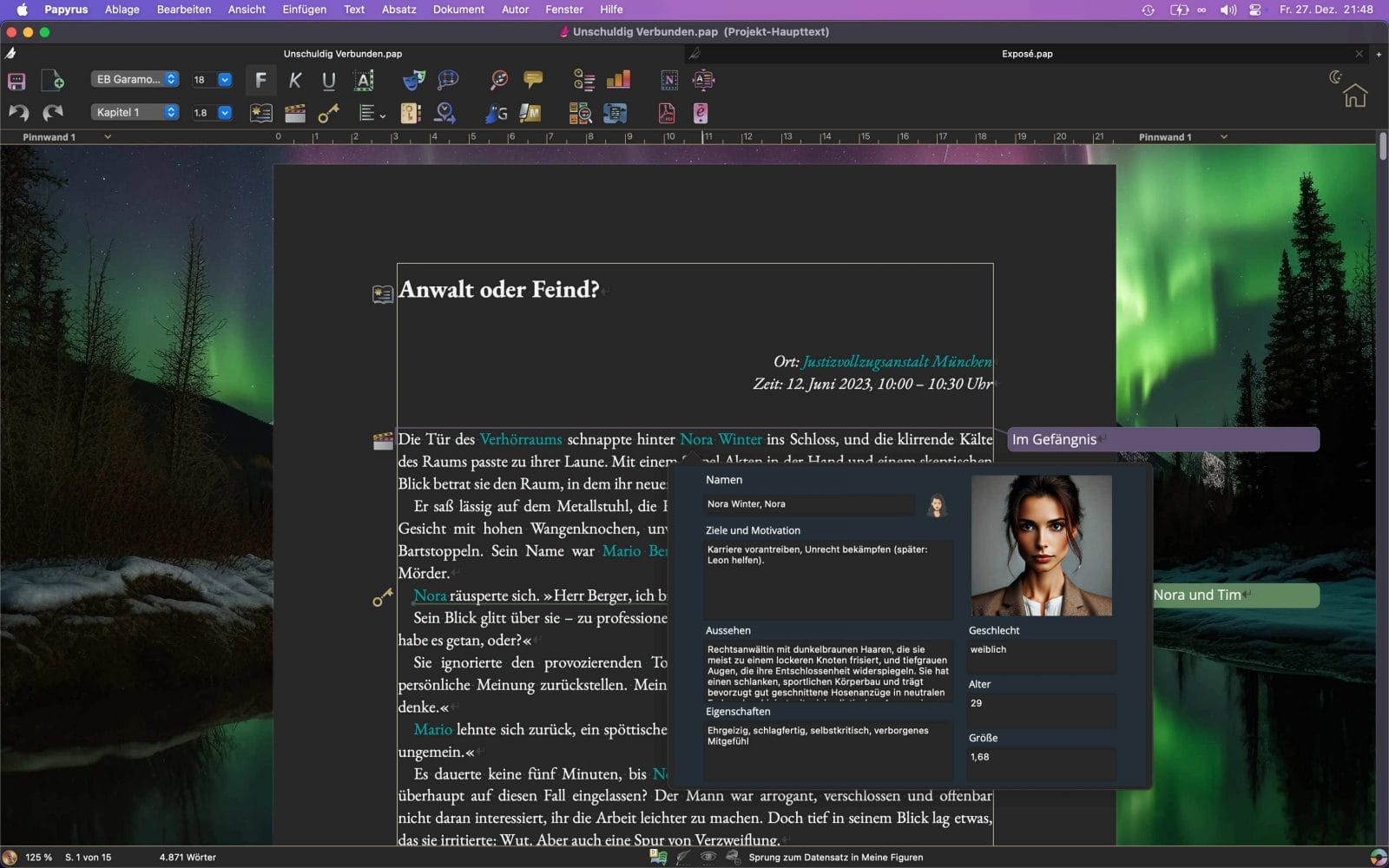The width and height of the screenshot is (1389, 868).
Task: Open the statistics bar chart icon
Action: (618, 80)
